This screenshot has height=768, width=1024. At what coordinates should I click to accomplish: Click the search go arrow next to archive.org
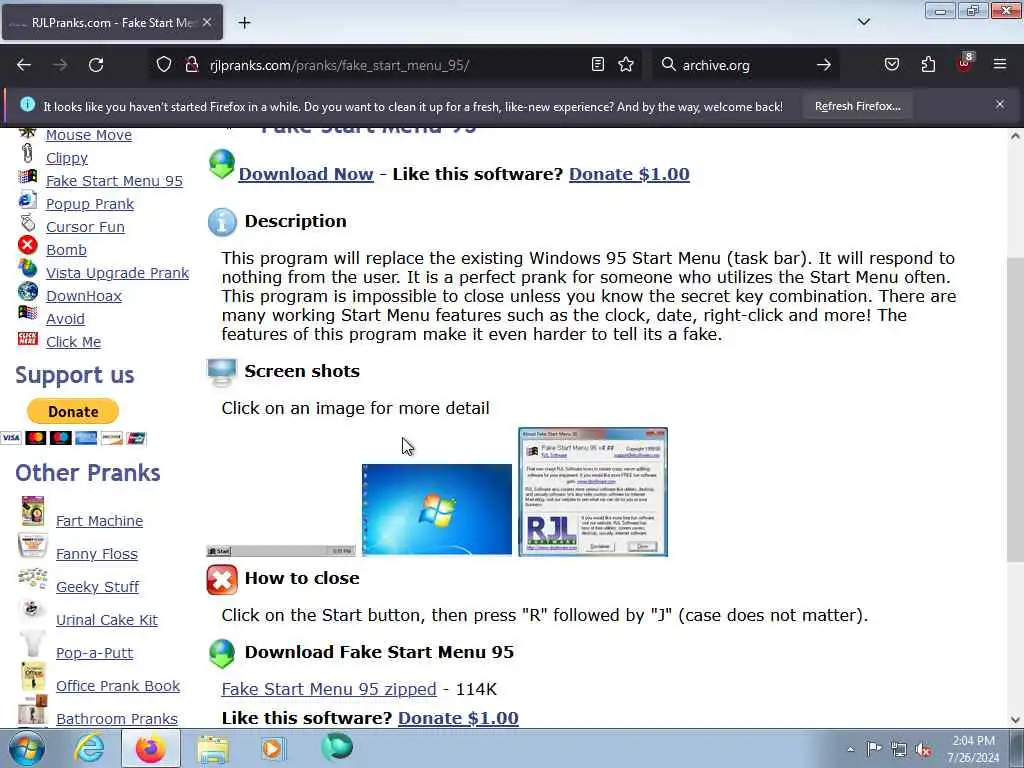[x=824, y=65]
